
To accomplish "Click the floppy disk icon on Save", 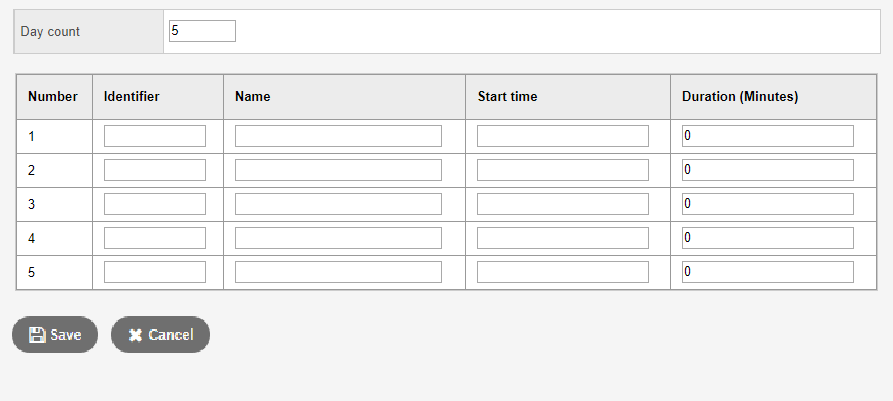I will (37, 335).
